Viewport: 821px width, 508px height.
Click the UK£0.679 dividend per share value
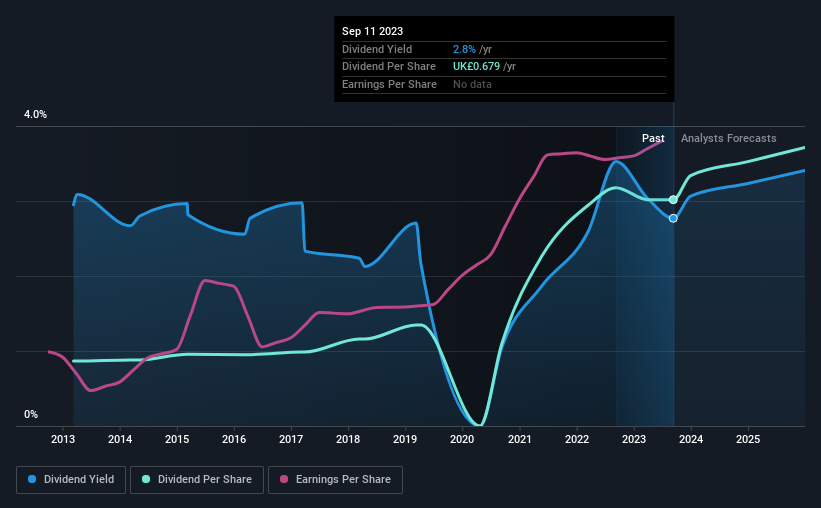(476, 67)
